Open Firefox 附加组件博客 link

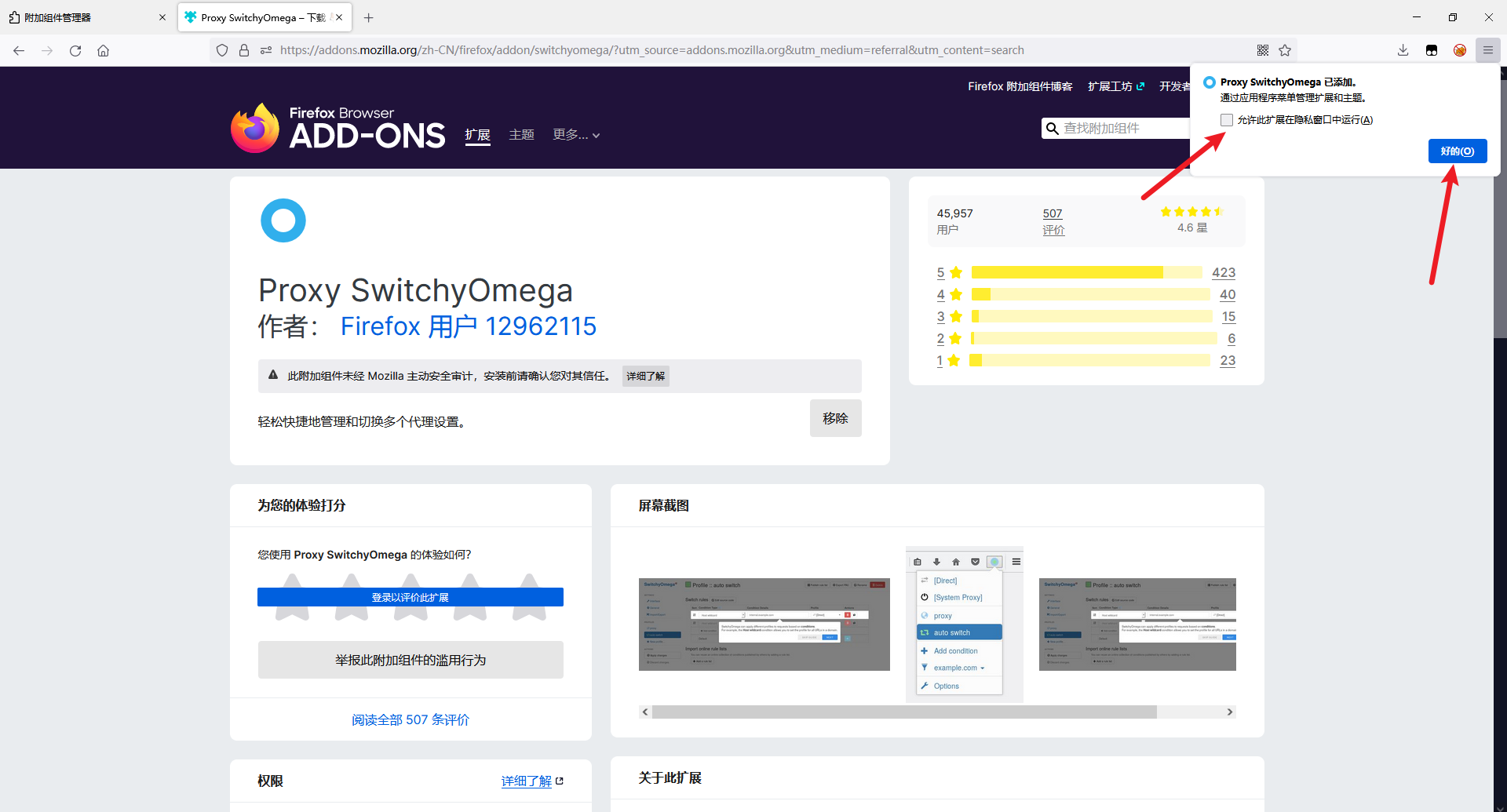point(1020,86)
